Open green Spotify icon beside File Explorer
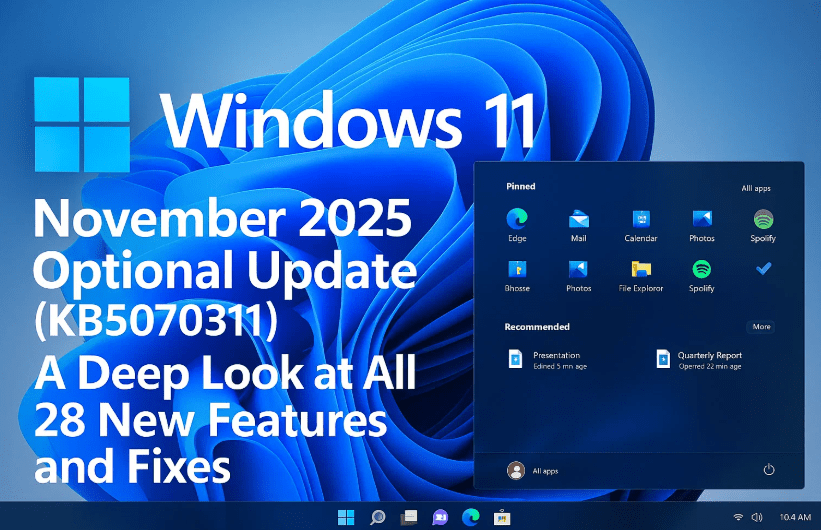The width and height of the screenshot is (821, 530). pyautogui.click(x=702, y=275)
